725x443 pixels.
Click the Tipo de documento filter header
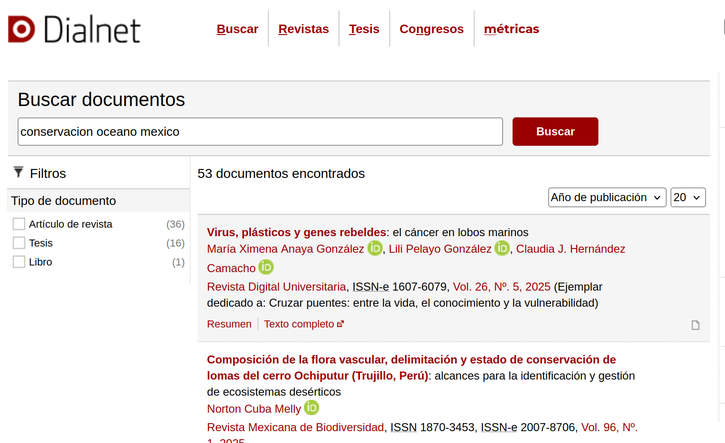pyautogui.click(x=99, y=201)
